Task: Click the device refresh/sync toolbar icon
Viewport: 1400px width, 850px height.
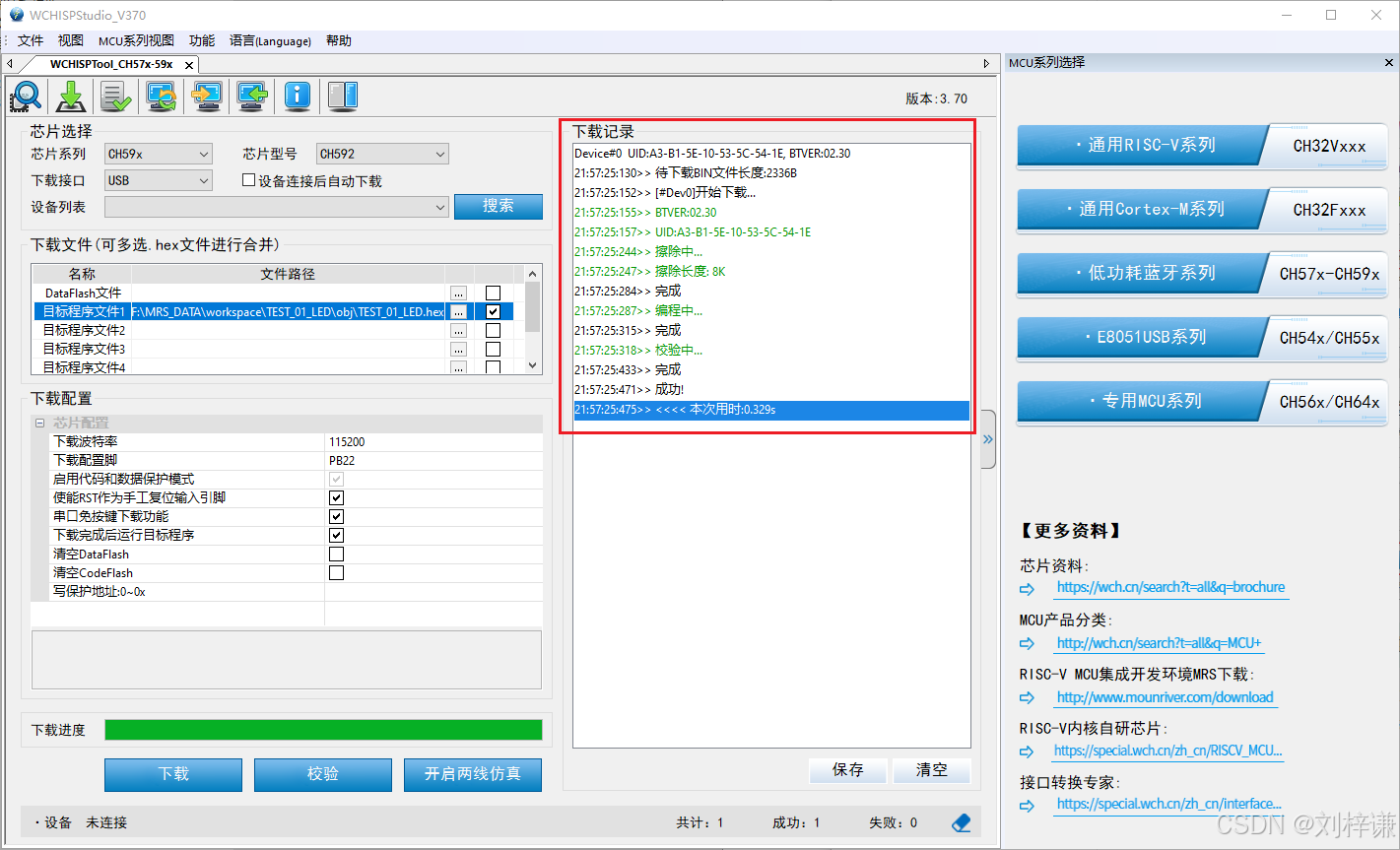Action: click(160, 96)
